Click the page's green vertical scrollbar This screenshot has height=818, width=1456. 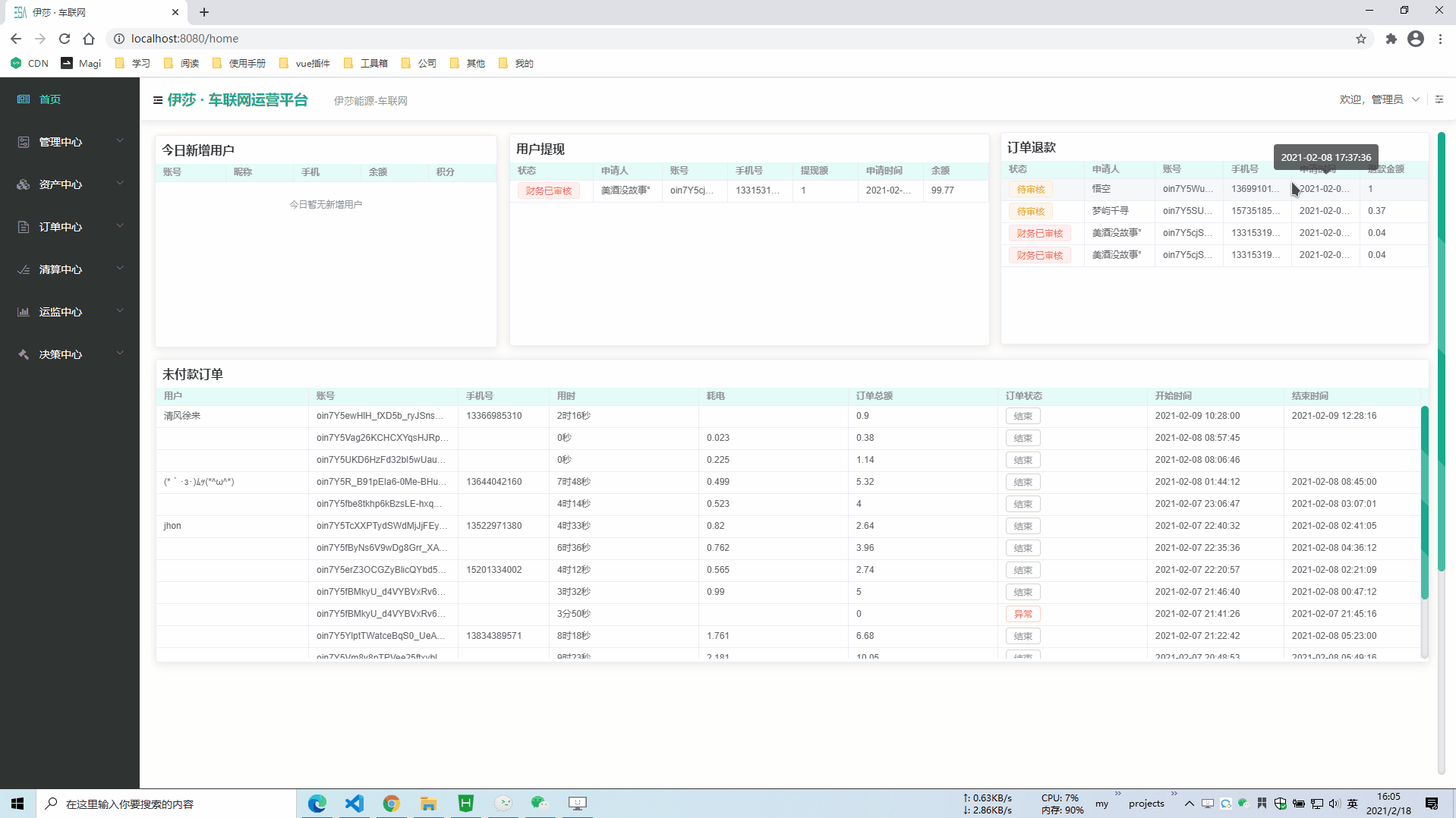pyautogui.click(x=1441, y=351)
